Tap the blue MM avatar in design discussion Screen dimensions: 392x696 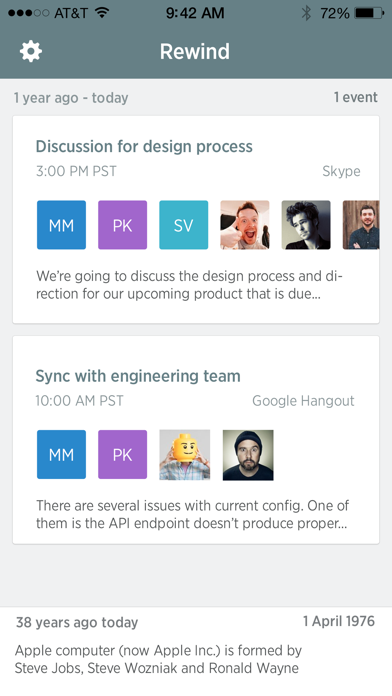(61, 225)
